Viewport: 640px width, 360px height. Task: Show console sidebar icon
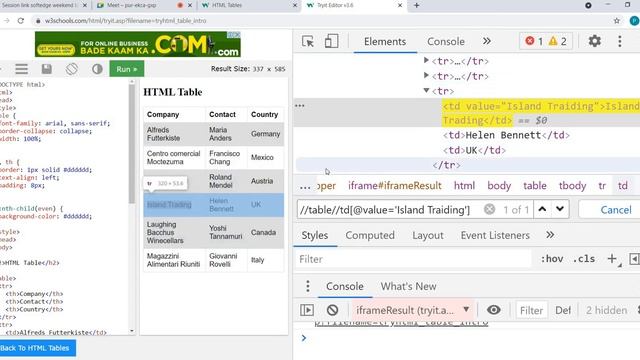(x=307, y=310)
